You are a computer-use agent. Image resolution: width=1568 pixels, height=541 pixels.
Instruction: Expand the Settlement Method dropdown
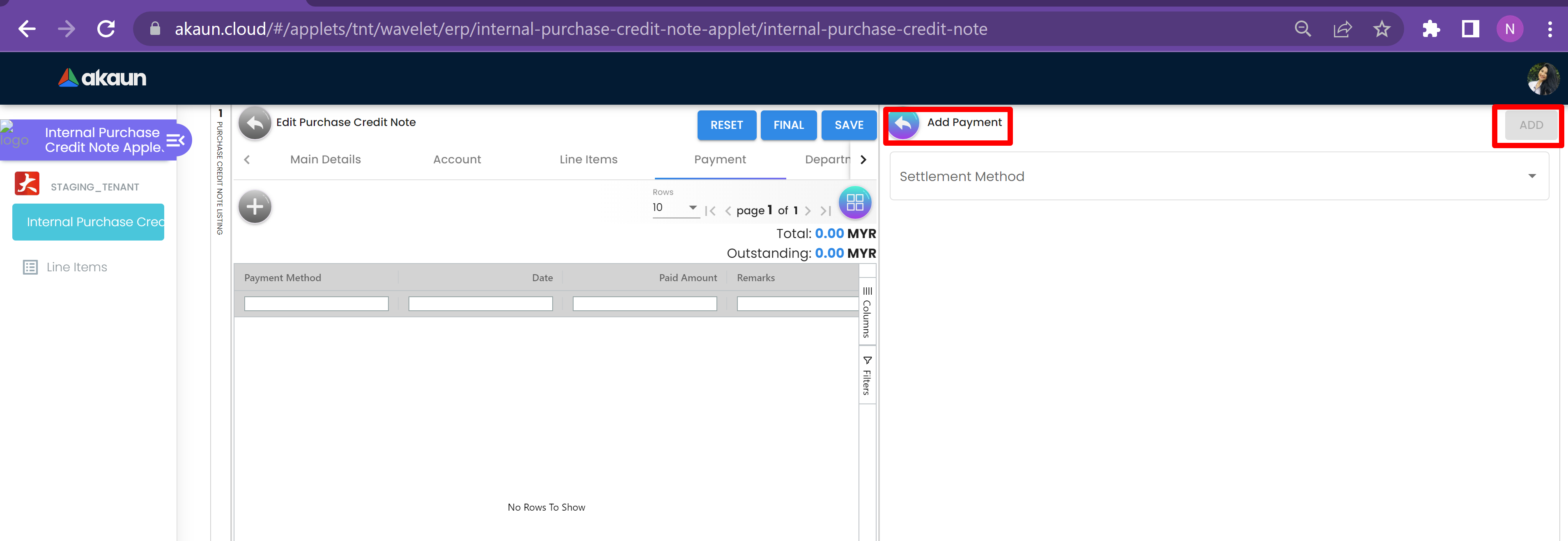tap(1218, 177)
